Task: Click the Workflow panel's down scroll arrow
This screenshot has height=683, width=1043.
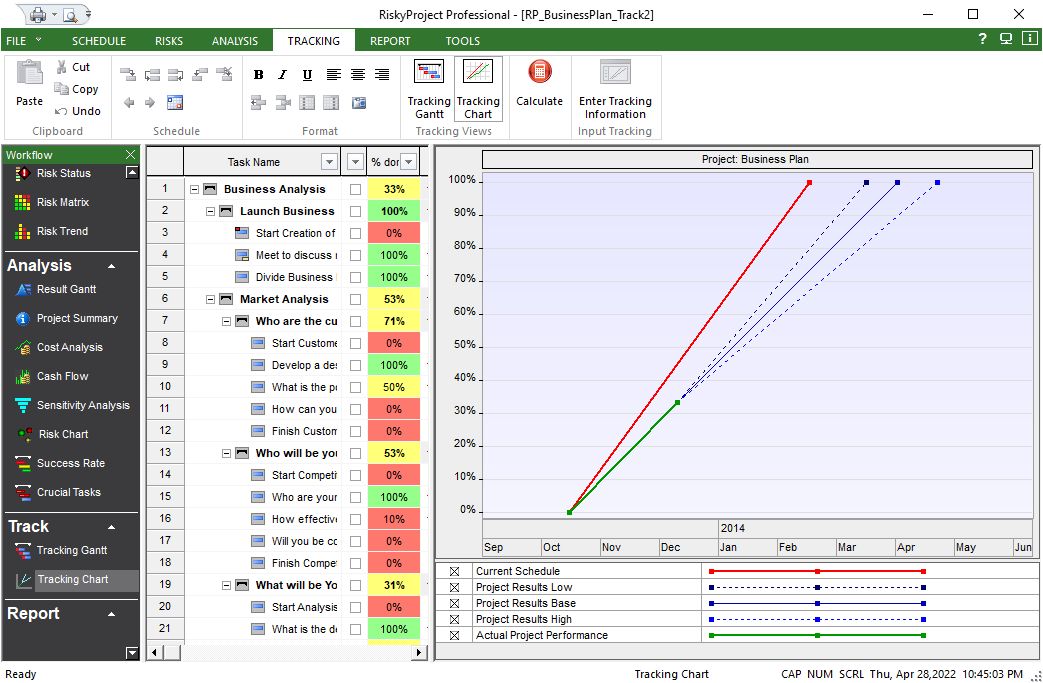Action: click(132, 653)
